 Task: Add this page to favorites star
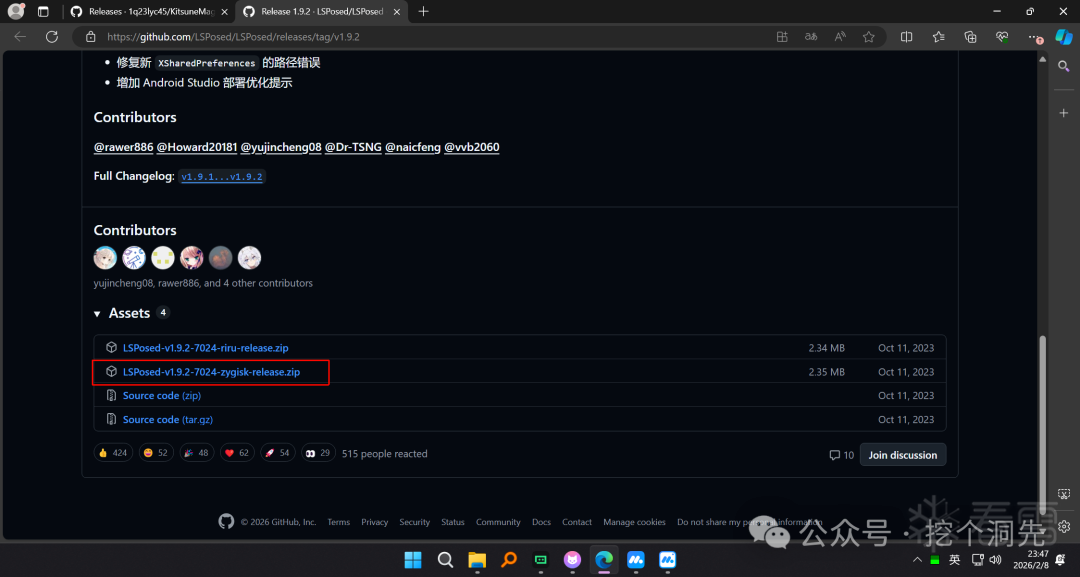tap(869, 37)
